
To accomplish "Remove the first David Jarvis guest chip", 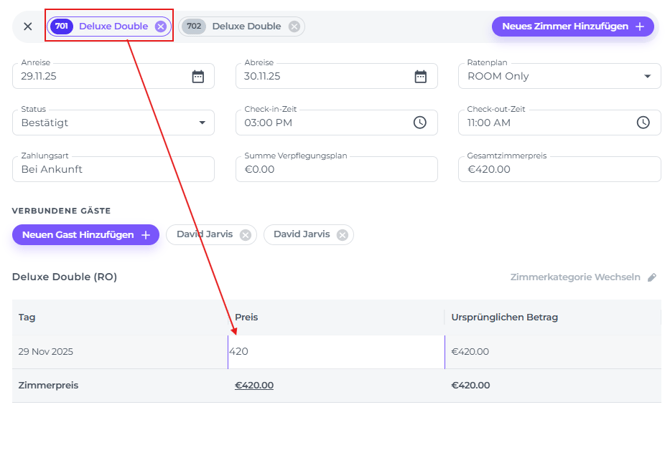I will 245,235.
